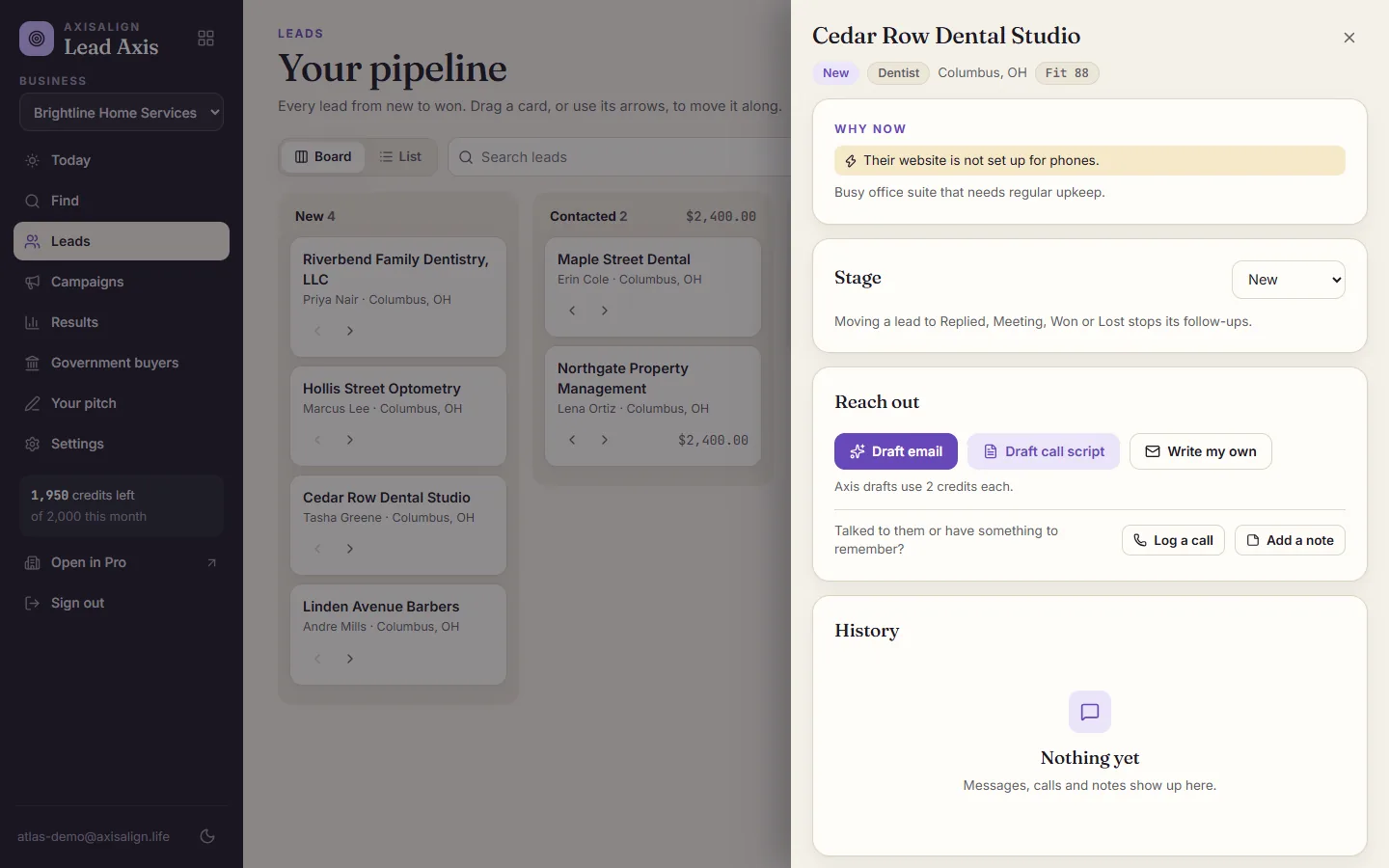
Task: Click the Government buyers building icon
Action: (x=32, y=363)
